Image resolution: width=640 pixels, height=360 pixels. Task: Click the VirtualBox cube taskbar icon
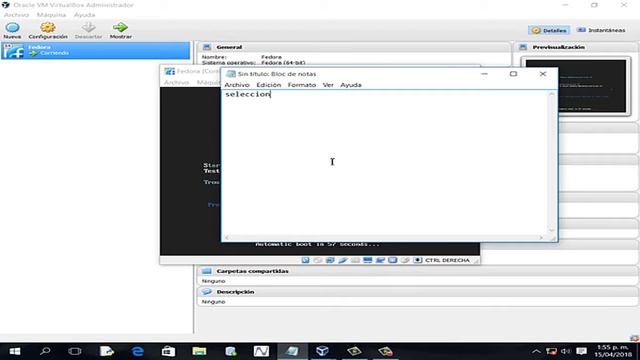tap(322, 351)
